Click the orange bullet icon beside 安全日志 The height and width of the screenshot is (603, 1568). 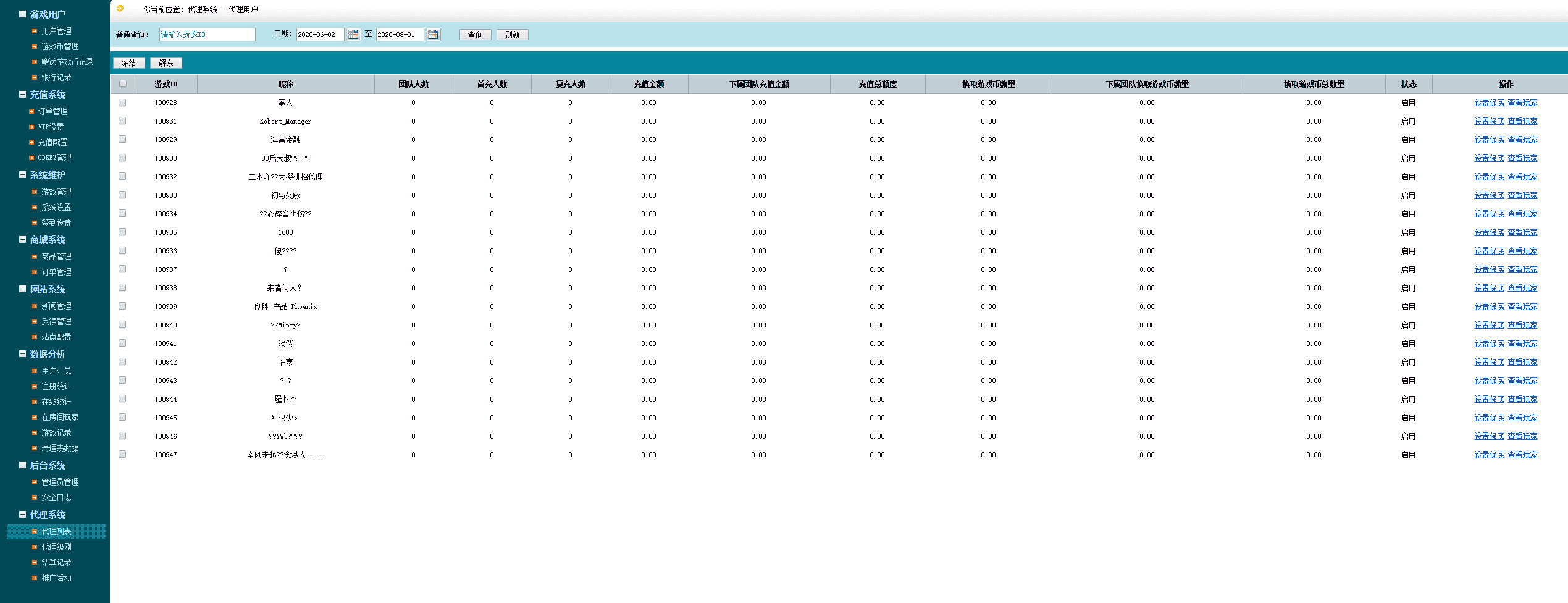[35, 497]
